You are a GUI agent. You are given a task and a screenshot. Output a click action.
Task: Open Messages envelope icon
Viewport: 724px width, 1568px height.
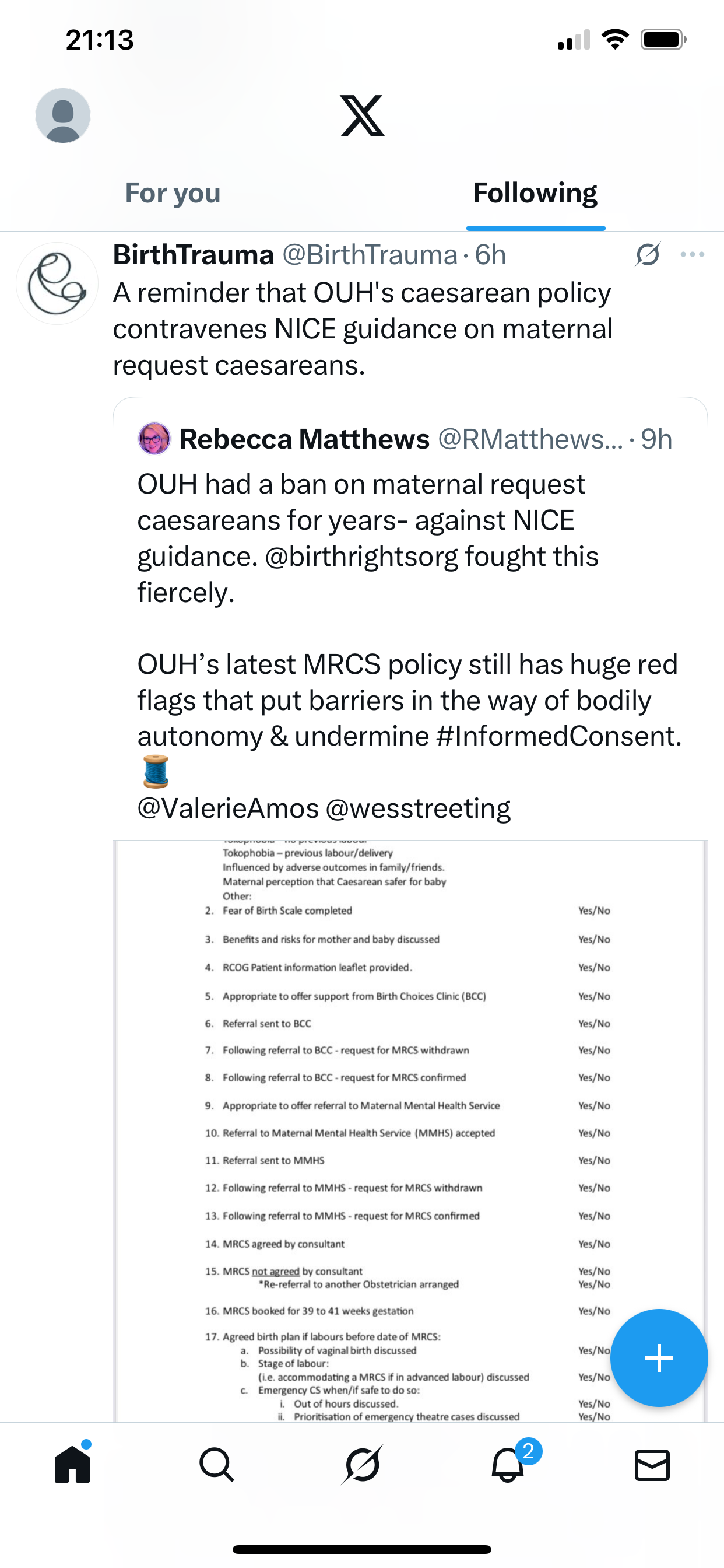click(652, 1464)
